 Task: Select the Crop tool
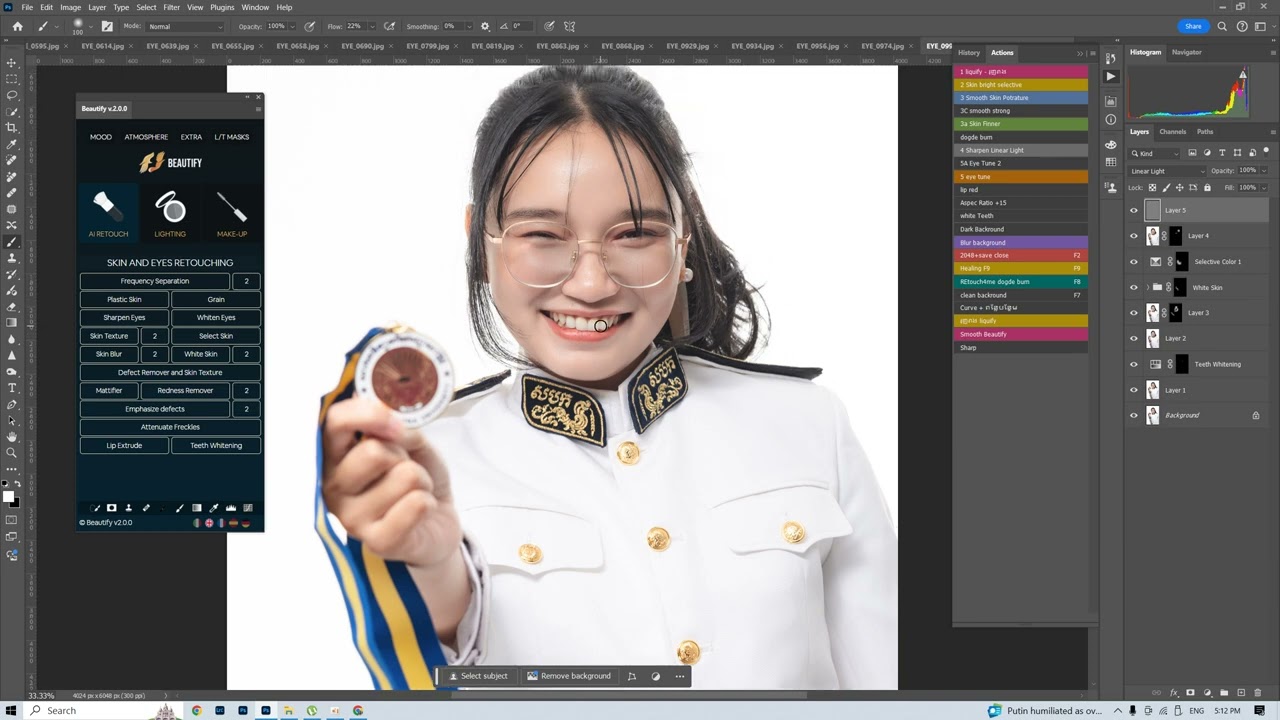(x=12, y=127)
